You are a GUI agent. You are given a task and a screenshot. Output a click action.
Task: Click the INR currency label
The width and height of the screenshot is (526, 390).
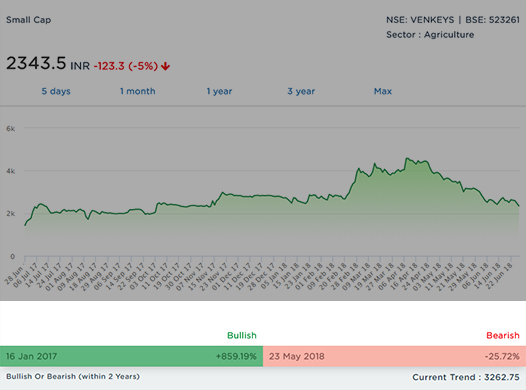80,66
